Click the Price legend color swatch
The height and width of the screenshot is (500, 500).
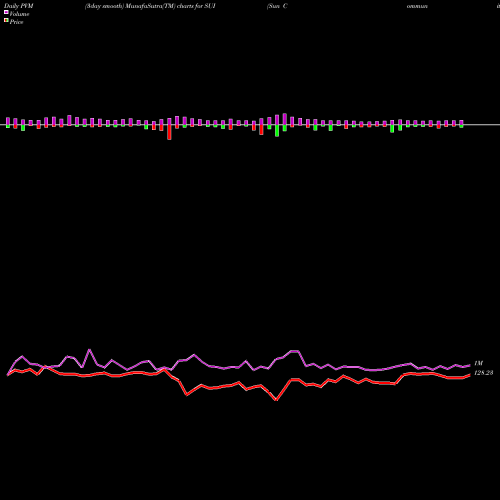[x=6, y=21]
